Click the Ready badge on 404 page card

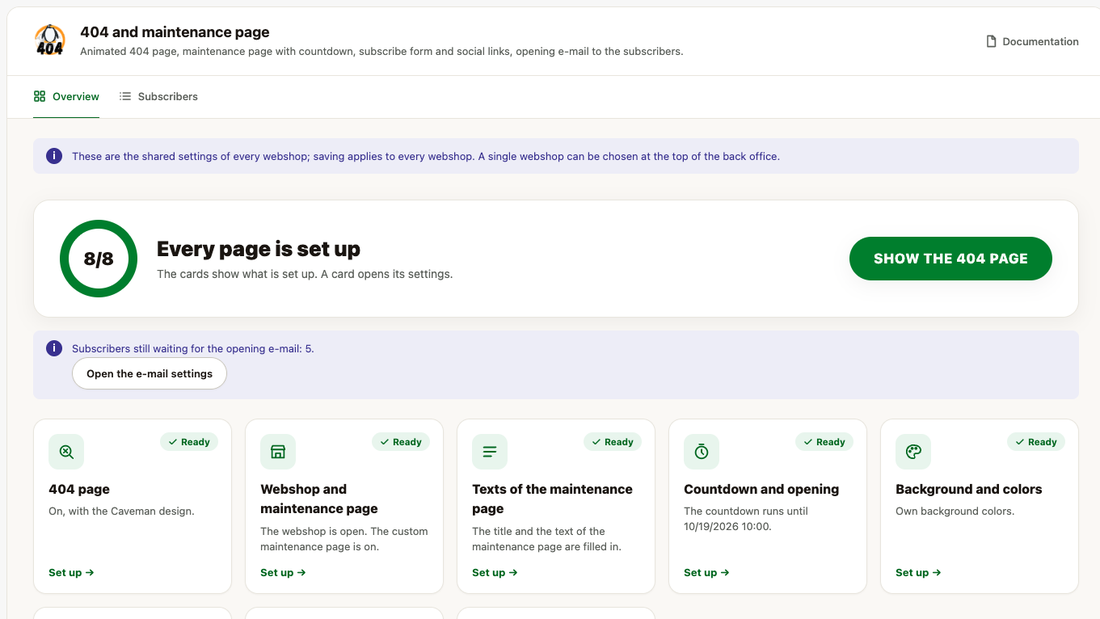coord(189,442)
